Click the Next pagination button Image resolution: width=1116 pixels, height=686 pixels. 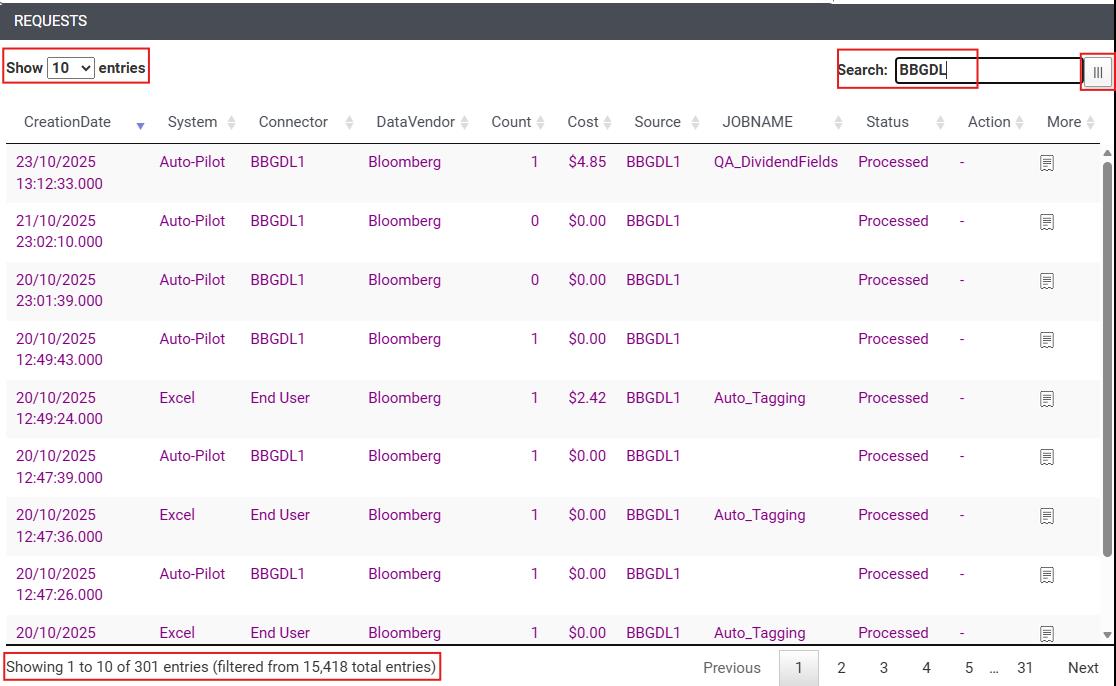point(1083,668)
